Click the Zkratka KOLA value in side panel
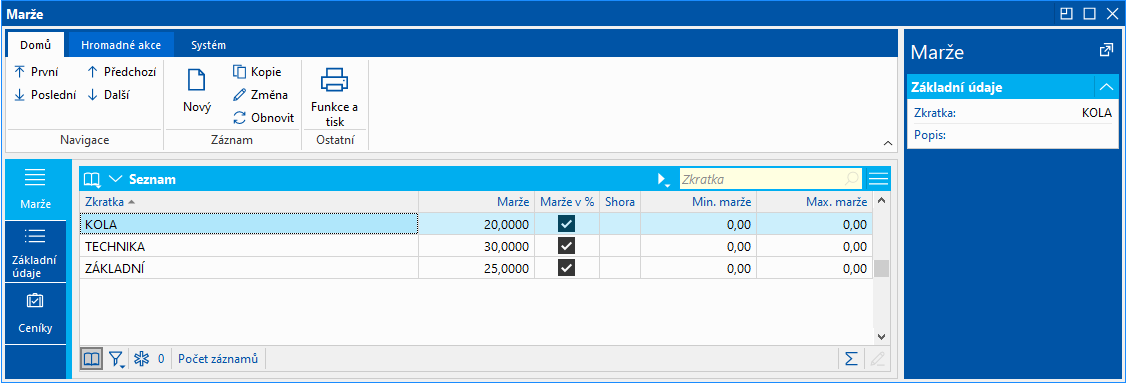 click(1096, 113)
